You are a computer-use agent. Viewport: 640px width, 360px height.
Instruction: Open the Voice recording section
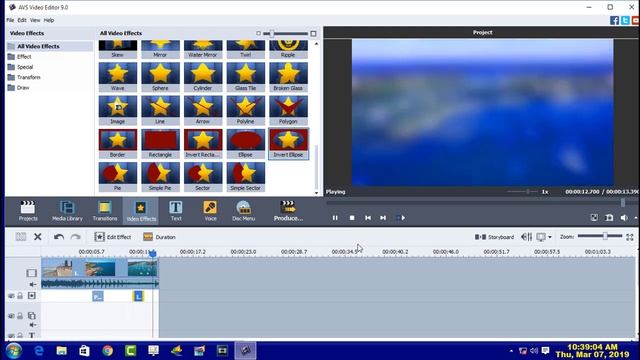point(210,211)
